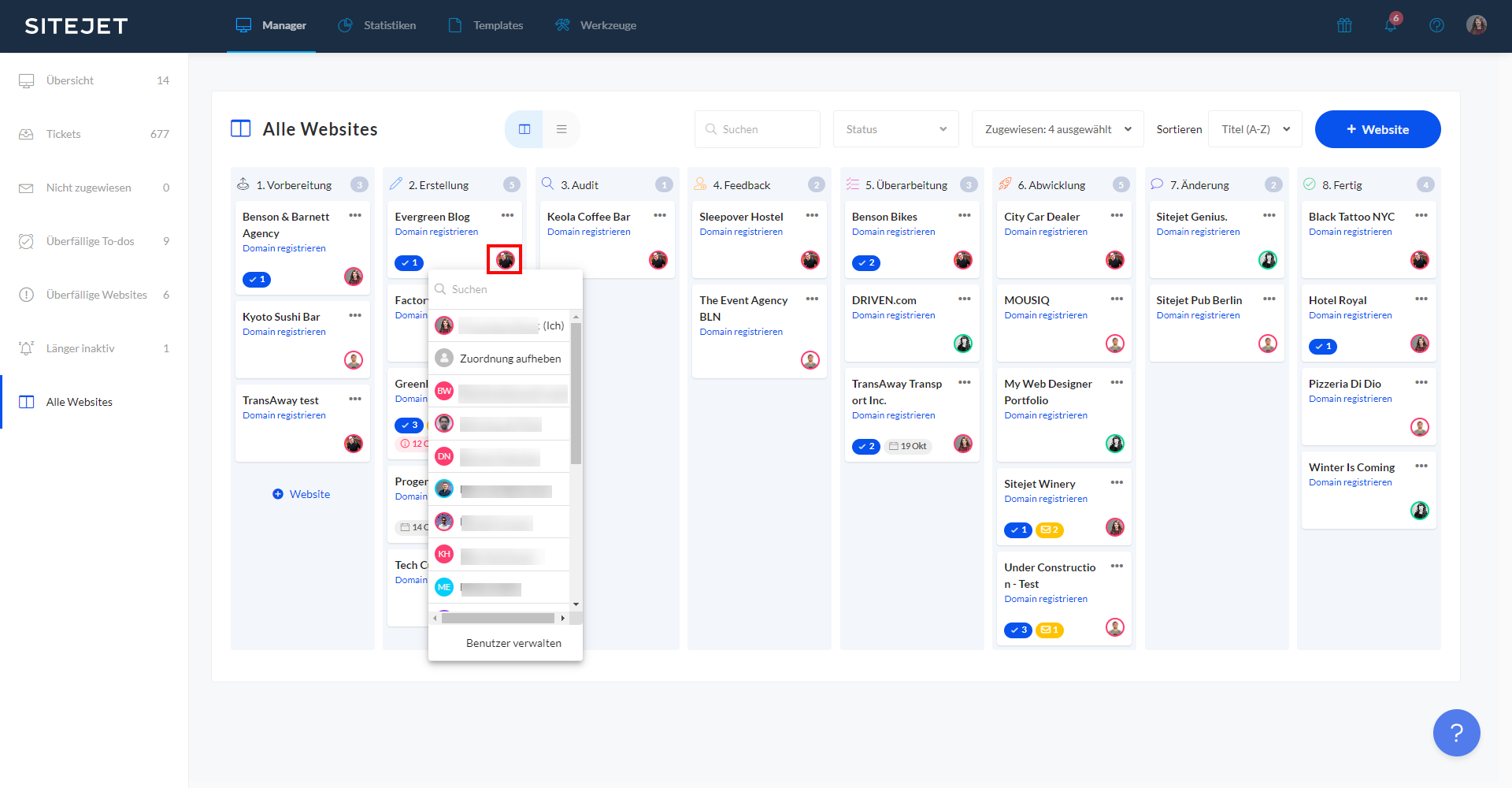
Task: Click to-do badge on Hotel Royal card
Action: pos(1323,347)
